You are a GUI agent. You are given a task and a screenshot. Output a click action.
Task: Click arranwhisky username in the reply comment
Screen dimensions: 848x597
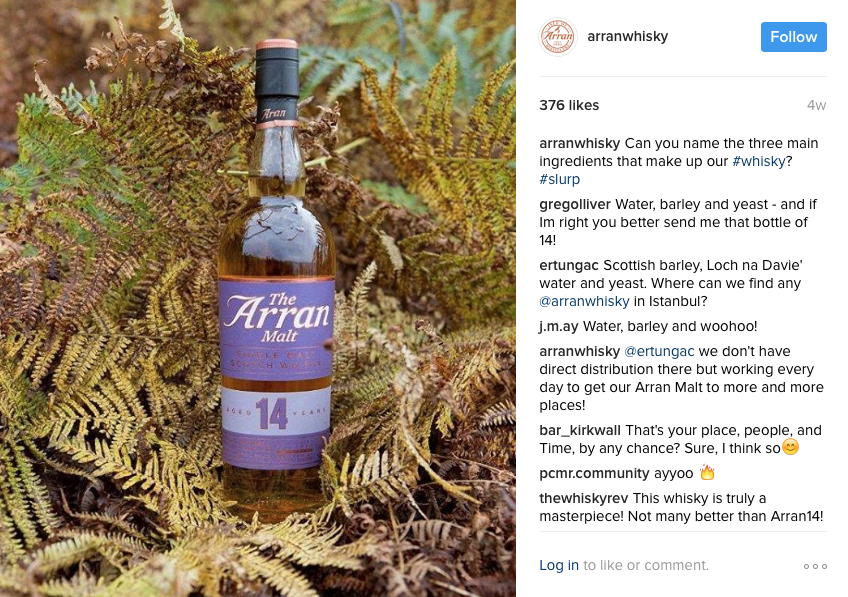579,351
